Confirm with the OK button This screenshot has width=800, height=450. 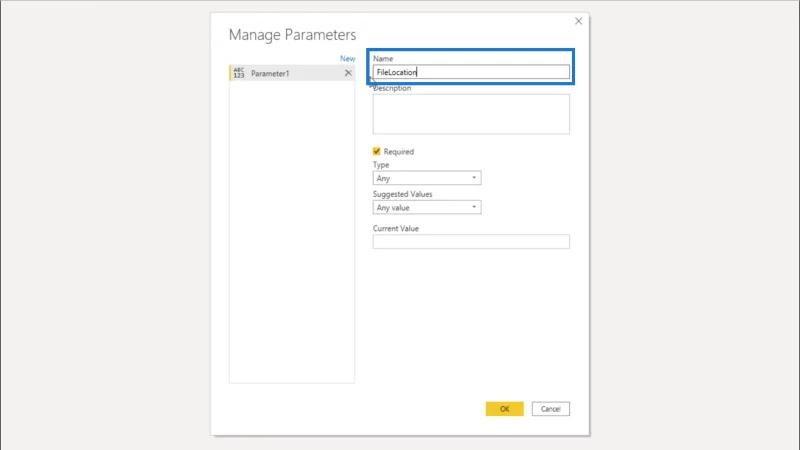tap(505, 409)
